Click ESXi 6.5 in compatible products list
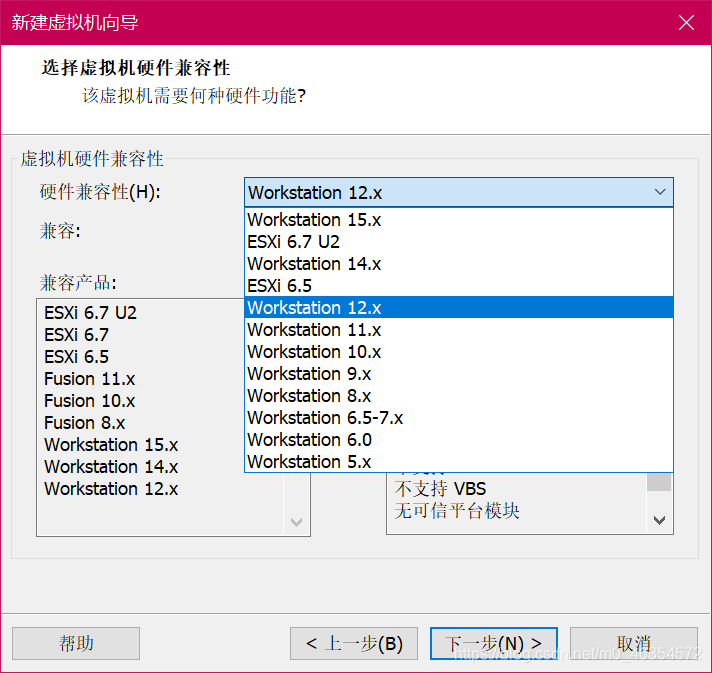 pos(76,357)
